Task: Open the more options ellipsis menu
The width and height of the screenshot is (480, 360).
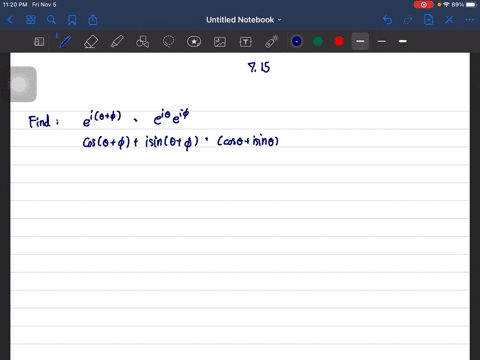Action: click(469, 20)
